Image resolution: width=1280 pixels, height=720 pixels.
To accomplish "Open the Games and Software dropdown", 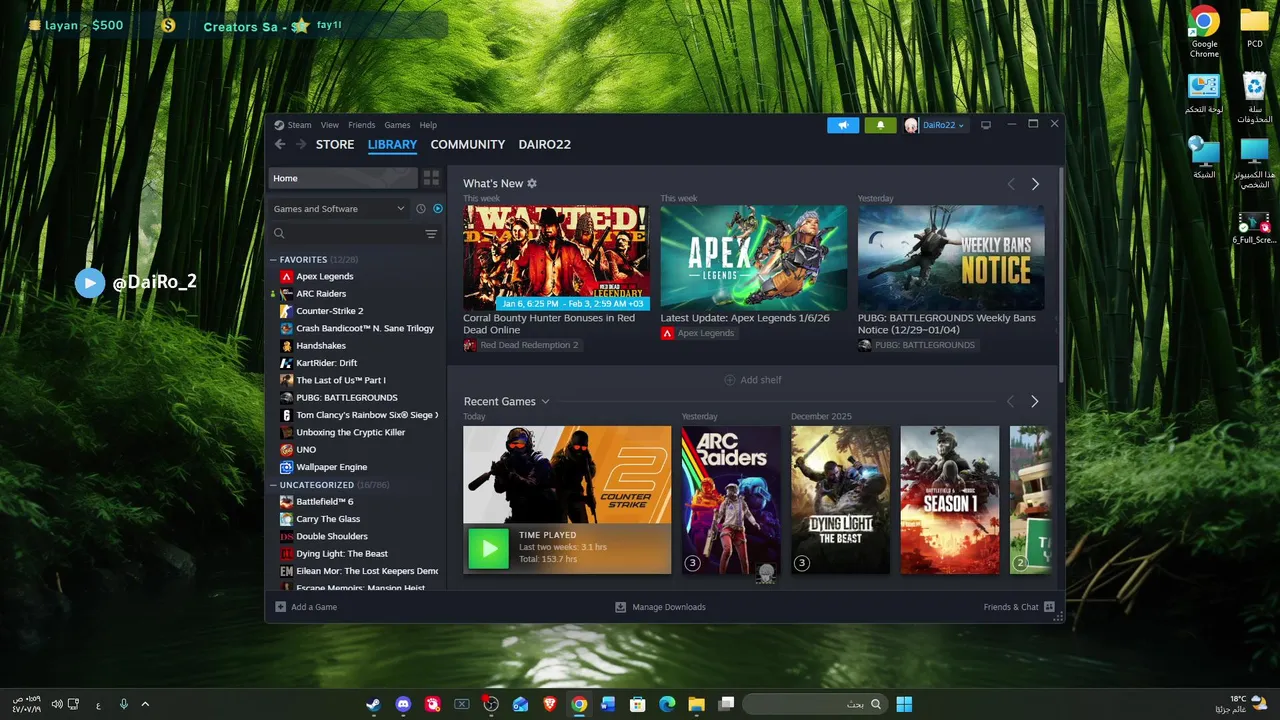I will pyautogui.click(x=340, y=209).
